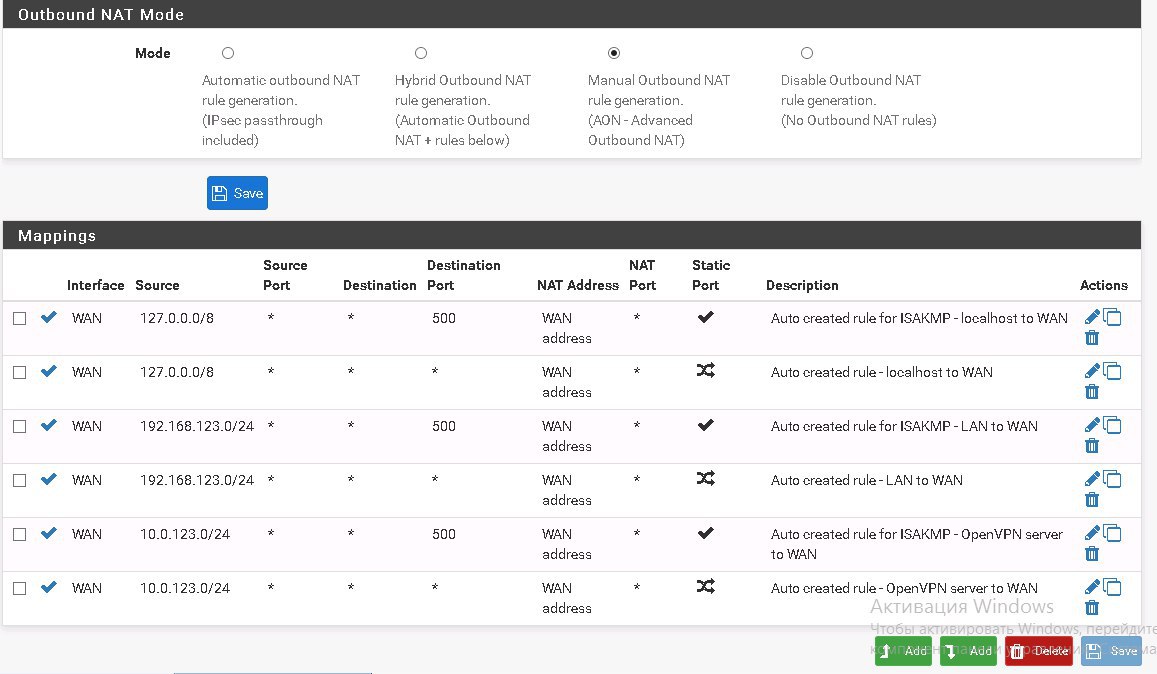Click source 10.0.123.0/24 in the 'OpenVPN server to WAN' row
The width and height of the screenshot is (1157, 674).
point(185,588)
